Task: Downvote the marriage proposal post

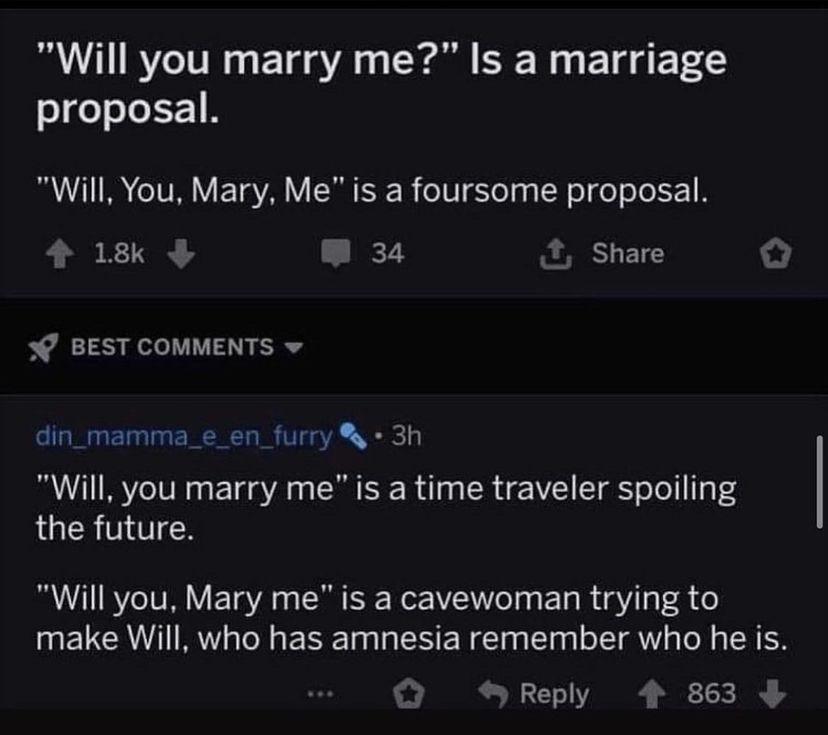Action: coord(180,254)
